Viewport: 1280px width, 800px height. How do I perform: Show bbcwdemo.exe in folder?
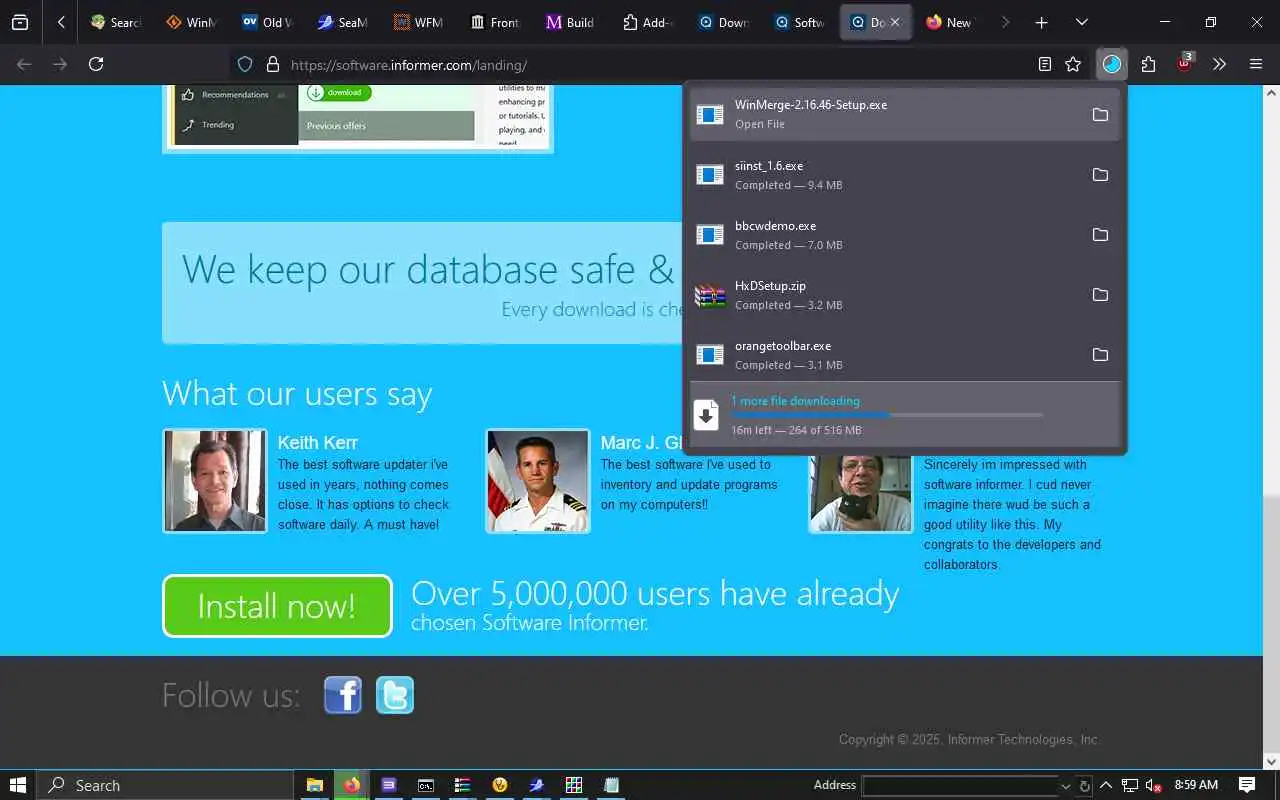[x=1100, y=234]
